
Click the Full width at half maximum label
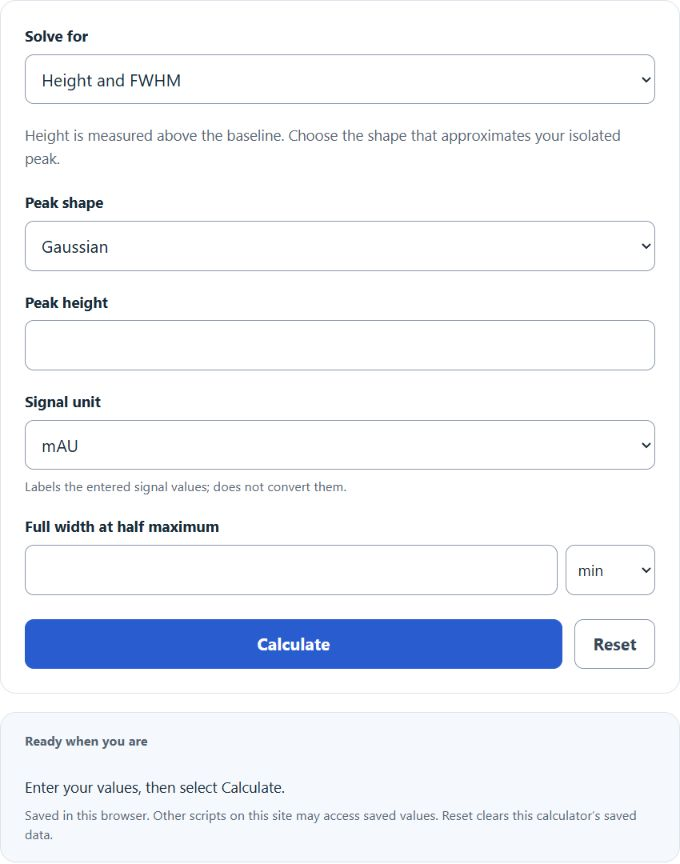pyautogui.click(x=122, y=527)
